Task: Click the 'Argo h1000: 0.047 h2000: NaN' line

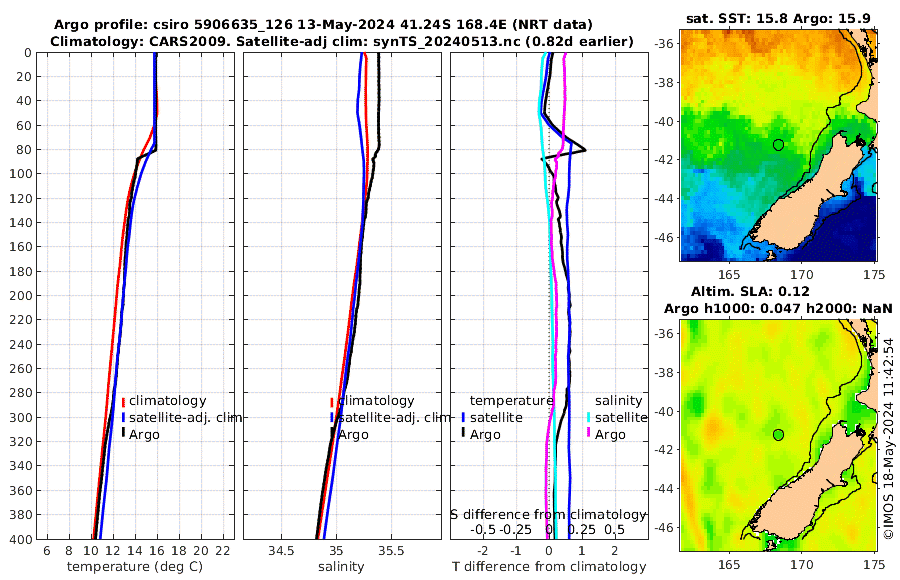Action: click(x=778, y=309)
